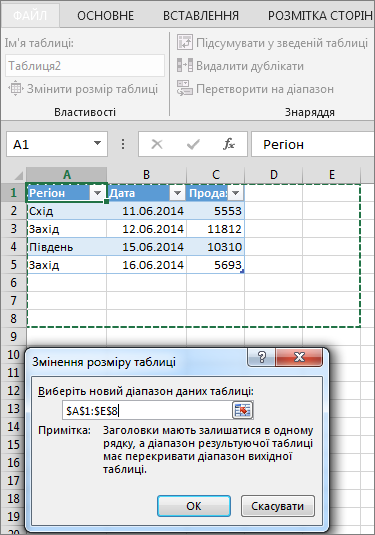Click cell with date 15.06.2014
The width and height of the screenshot is (375, 535).
146,247
